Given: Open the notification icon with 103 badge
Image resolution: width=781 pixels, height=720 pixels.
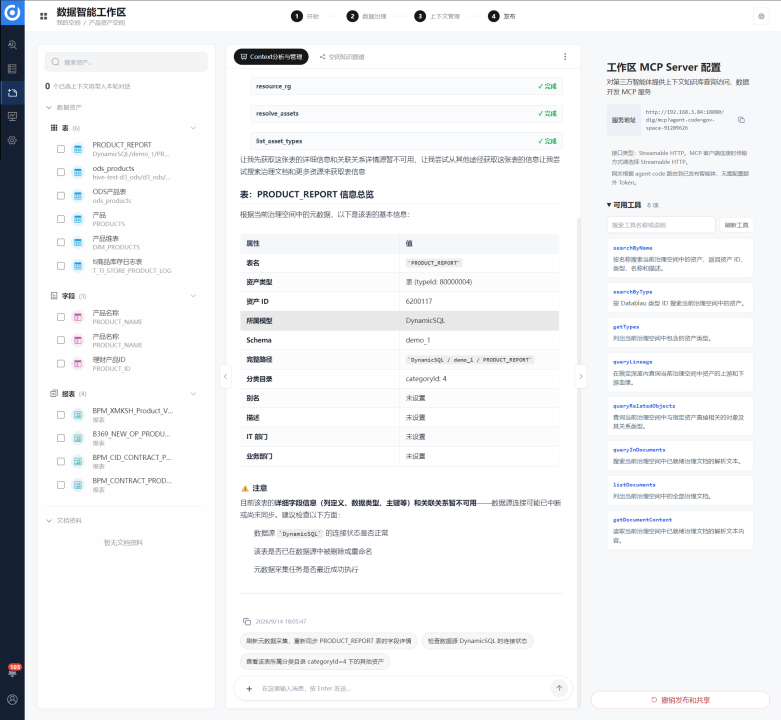Looking at the screenshot, I should click(12, 671).
